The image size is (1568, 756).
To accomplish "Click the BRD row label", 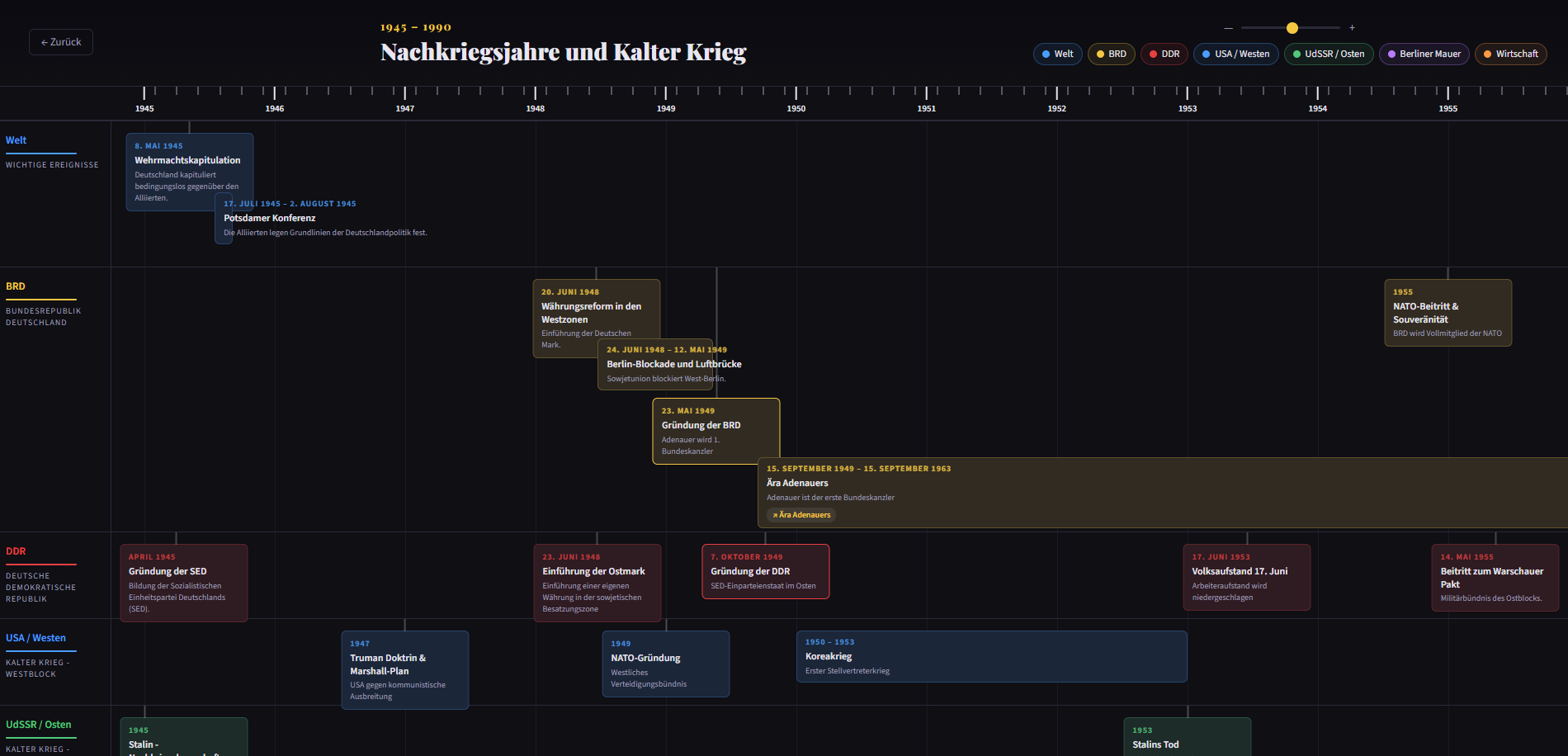I will (16, 286).
